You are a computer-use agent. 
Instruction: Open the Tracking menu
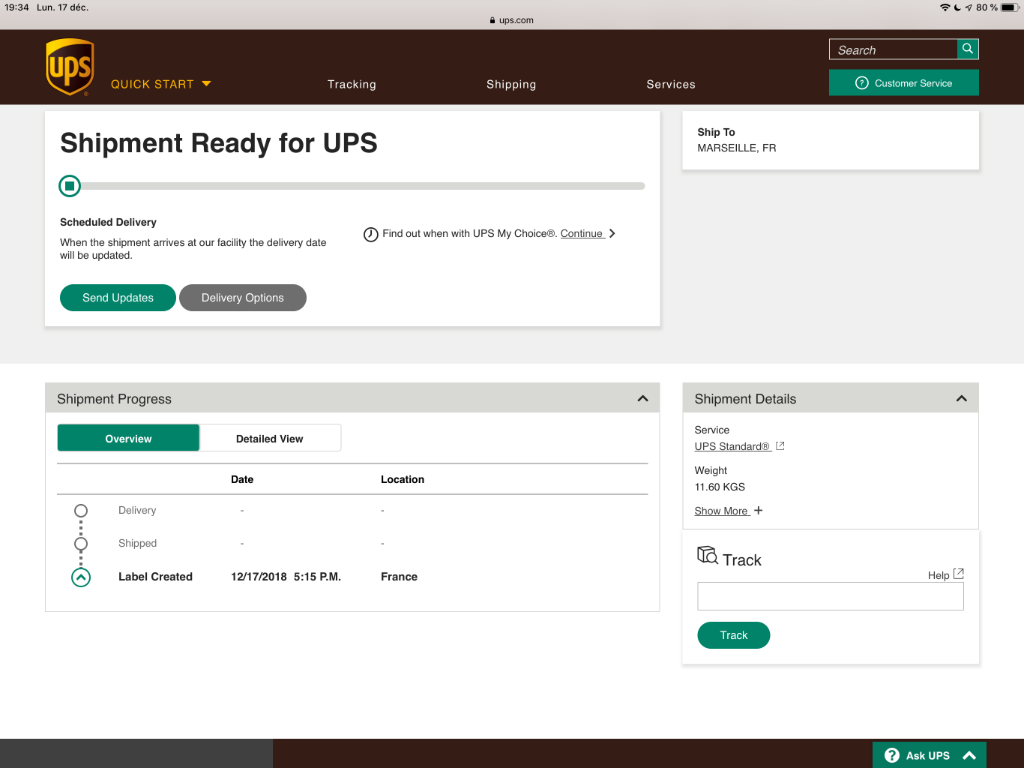(x=351, y=84)
